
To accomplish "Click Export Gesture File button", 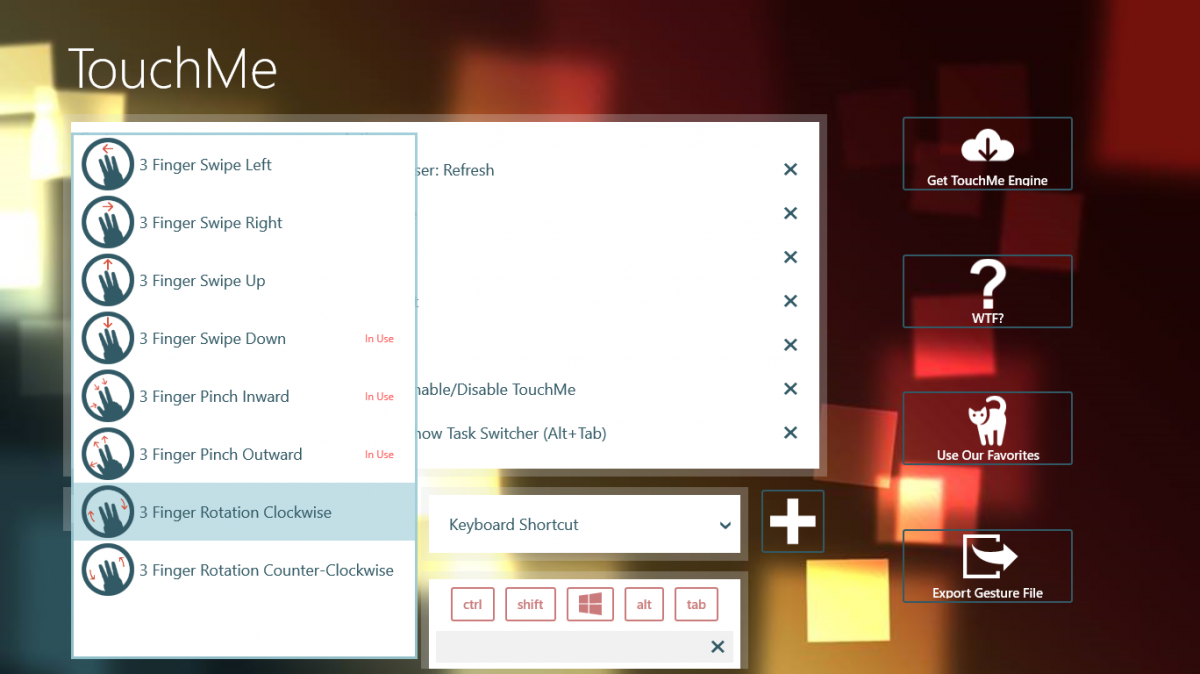I will pos(987,566).
